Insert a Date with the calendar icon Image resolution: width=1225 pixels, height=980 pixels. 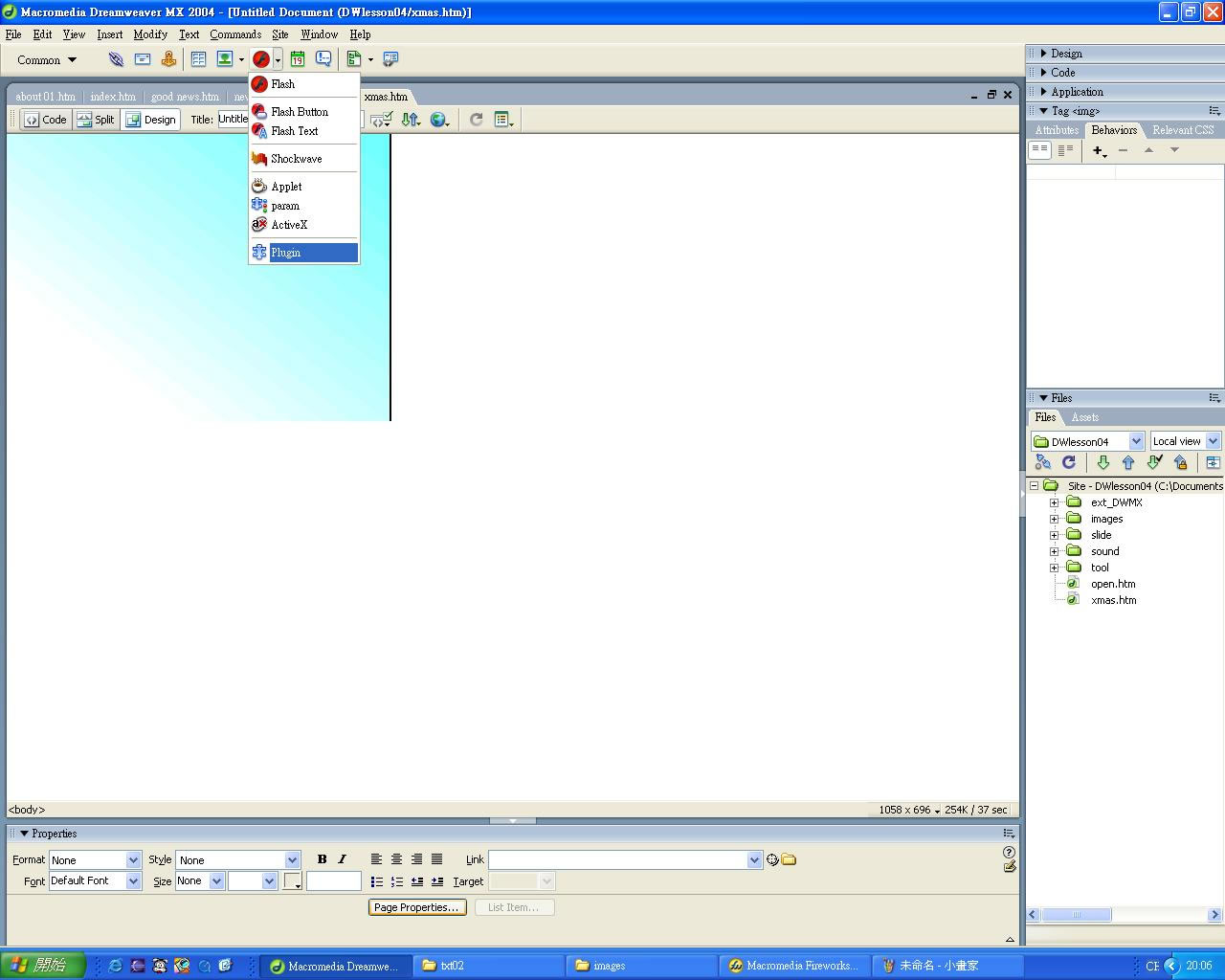(298, 59)
